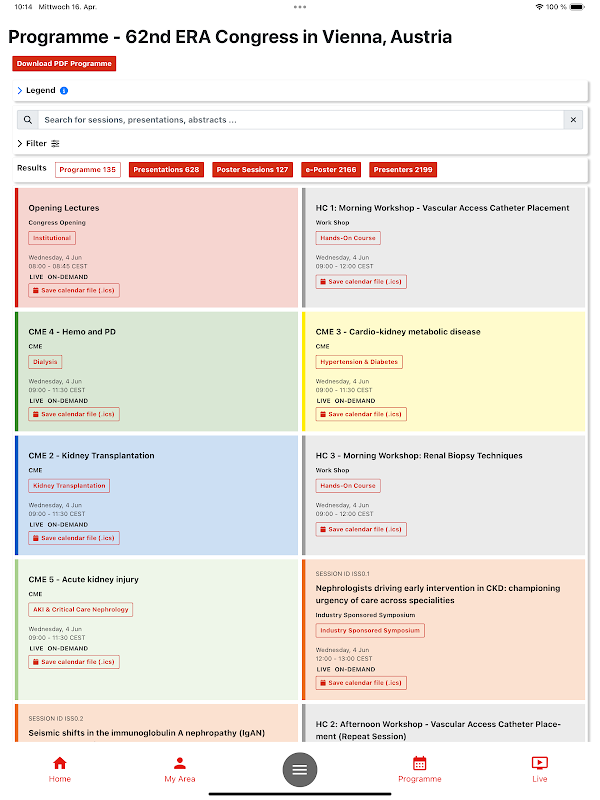600x800 pixels.
Task: Open the Programme calendar icon
Action: 419,763
